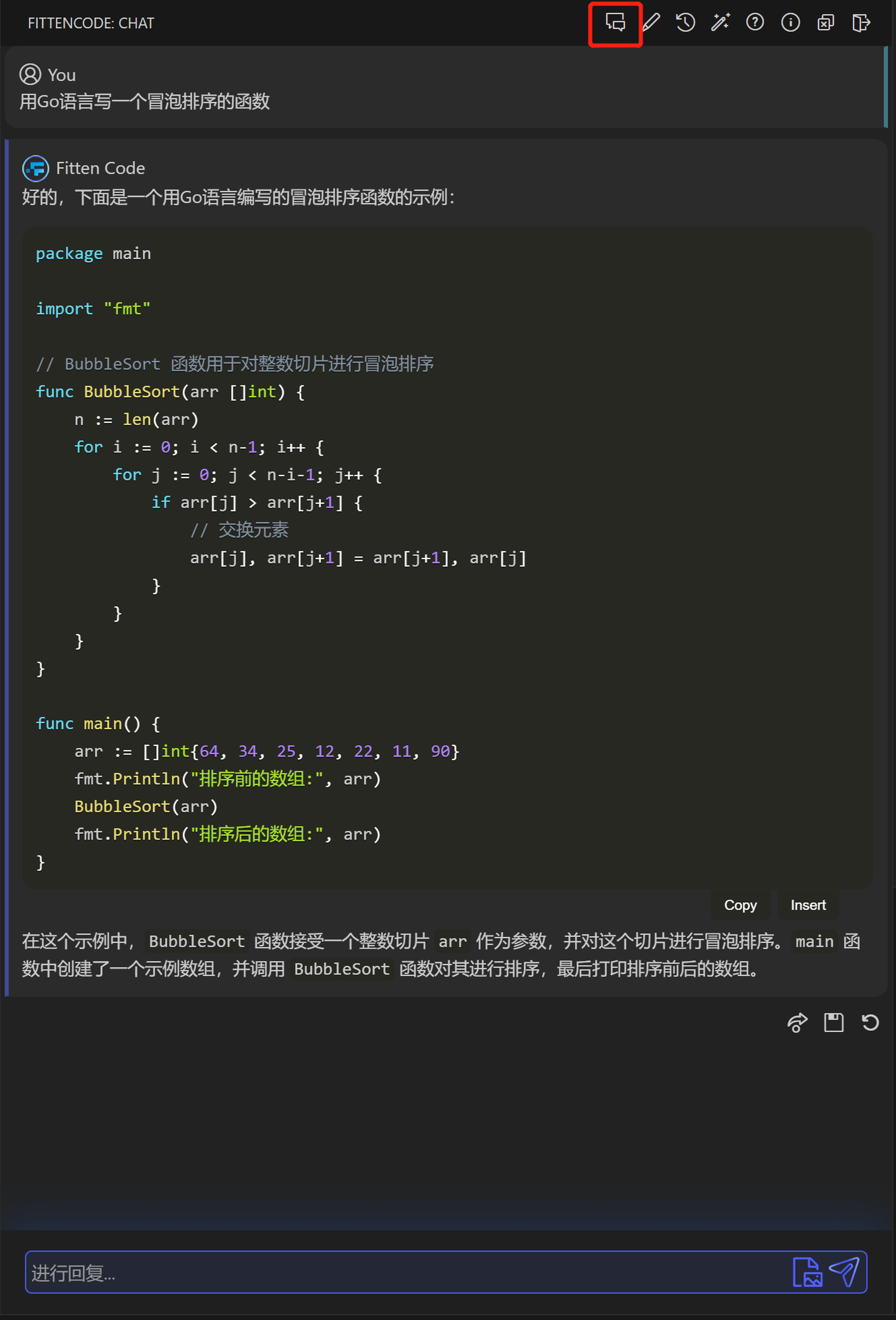Share the conversation with the arrow icon
The image size is (896, 1320).
(797, 1022)
